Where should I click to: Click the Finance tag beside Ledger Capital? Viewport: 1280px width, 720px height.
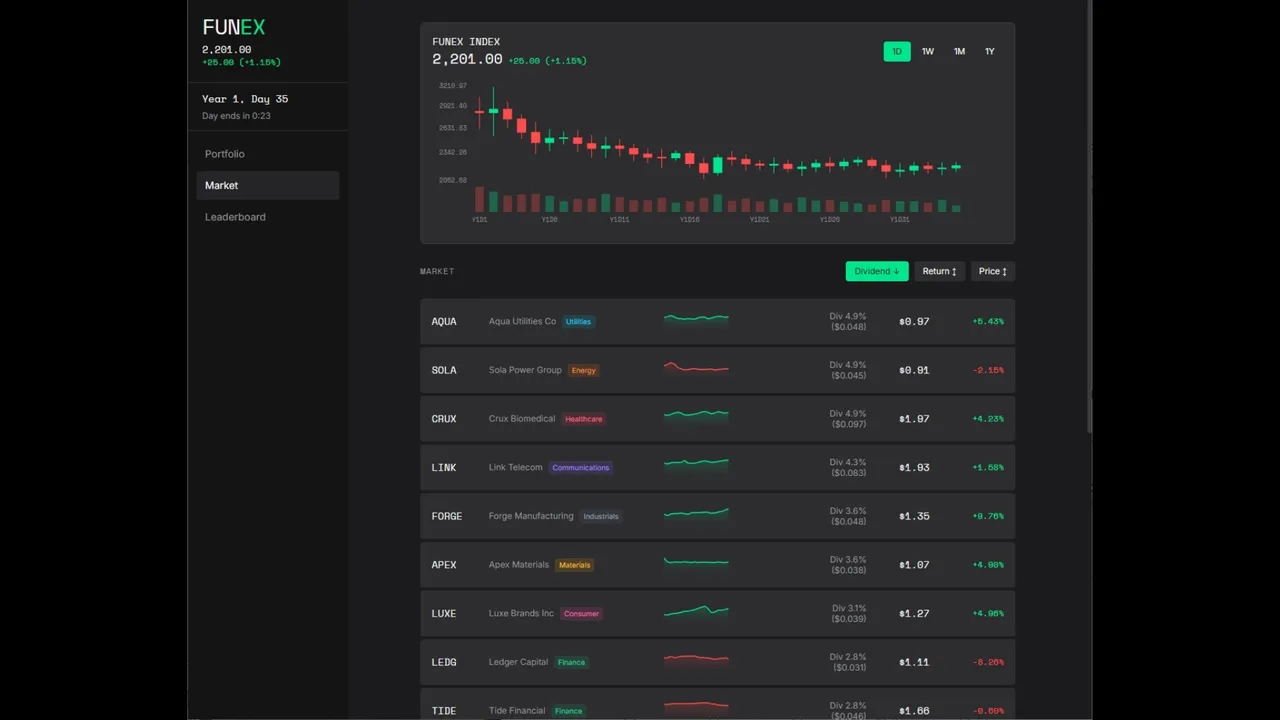click(572, 662)
